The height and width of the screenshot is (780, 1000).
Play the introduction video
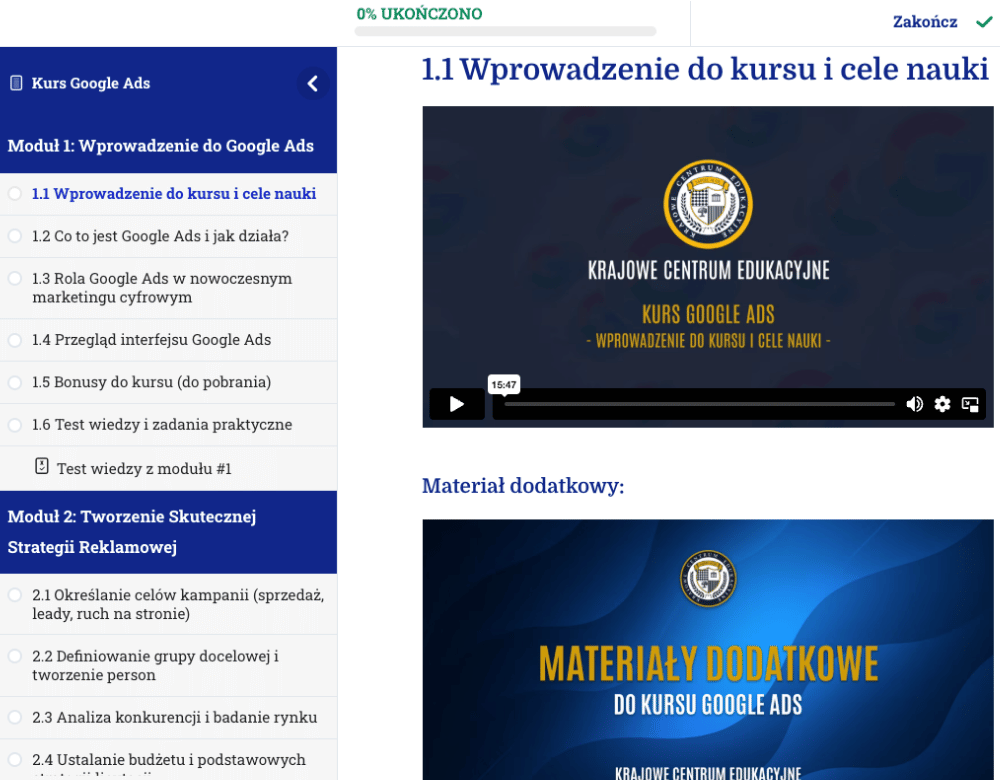click(x=457, y=404)
